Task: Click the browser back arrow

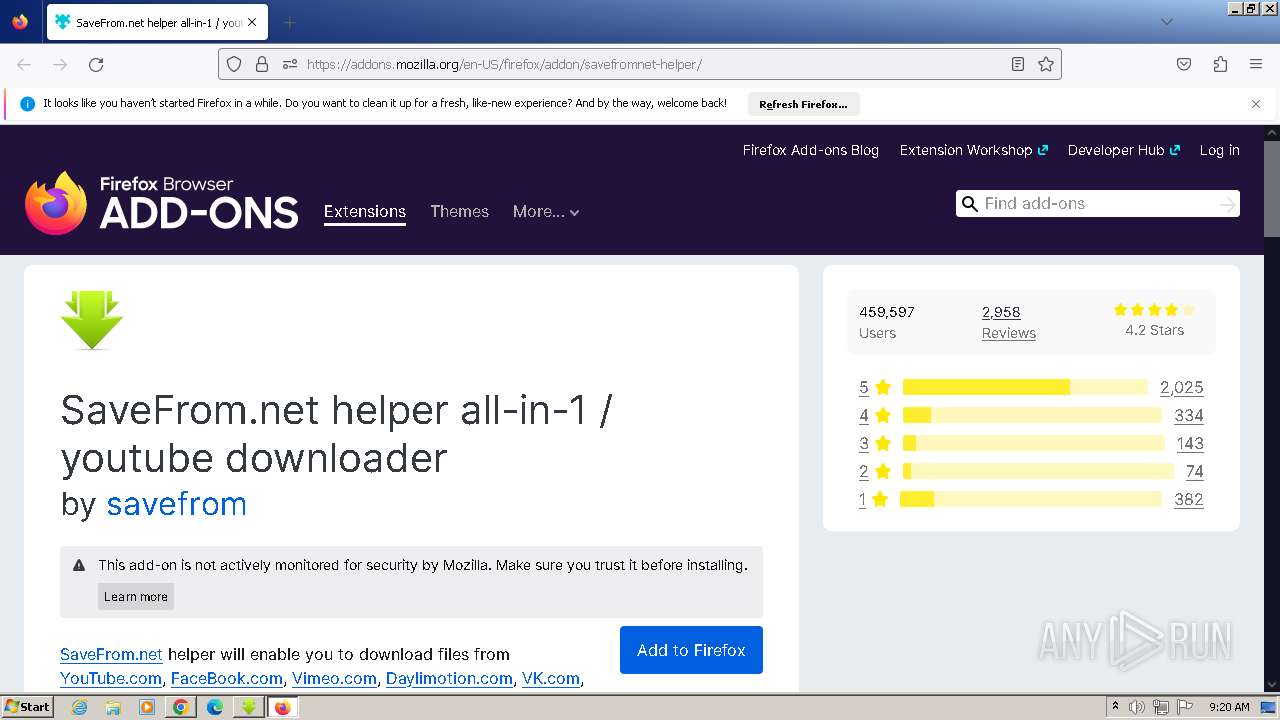Action: point(24,64)
